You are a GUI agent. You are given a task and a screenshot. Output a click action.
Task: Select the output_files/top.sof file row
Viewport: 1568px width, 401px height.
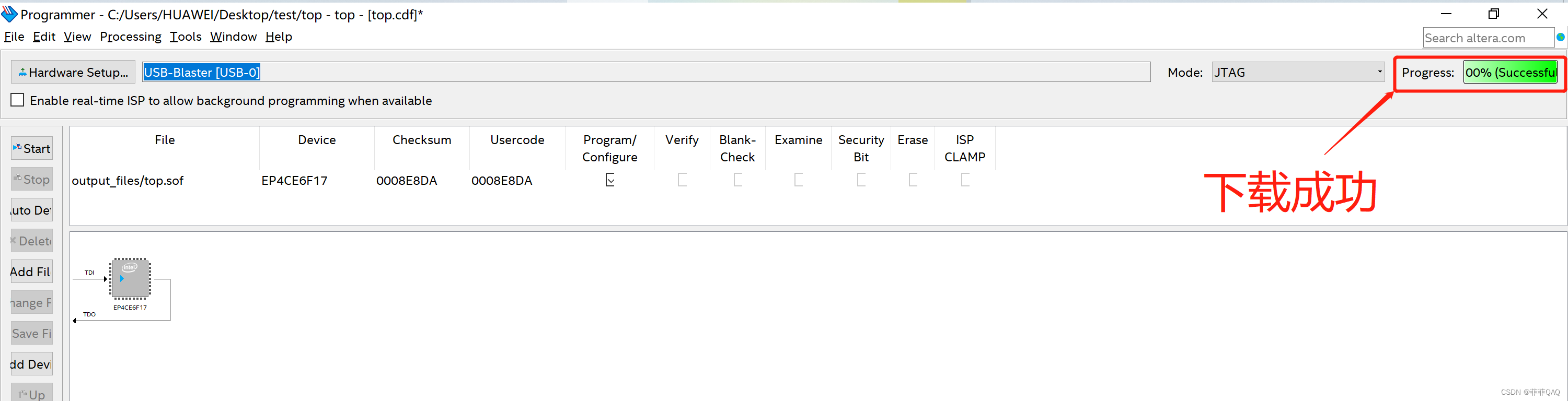coord(533,180)
